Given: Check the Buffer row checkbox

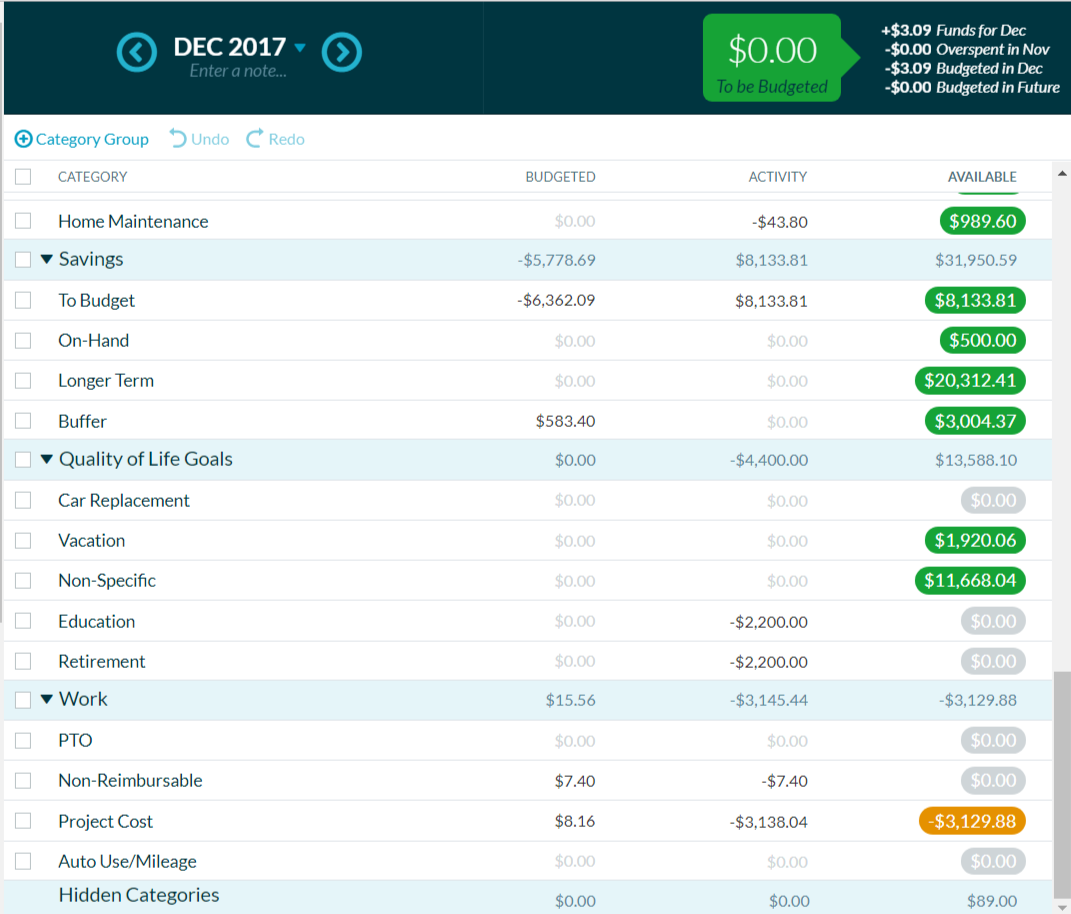Looking at the screenshot, I should tap(23, 421).
